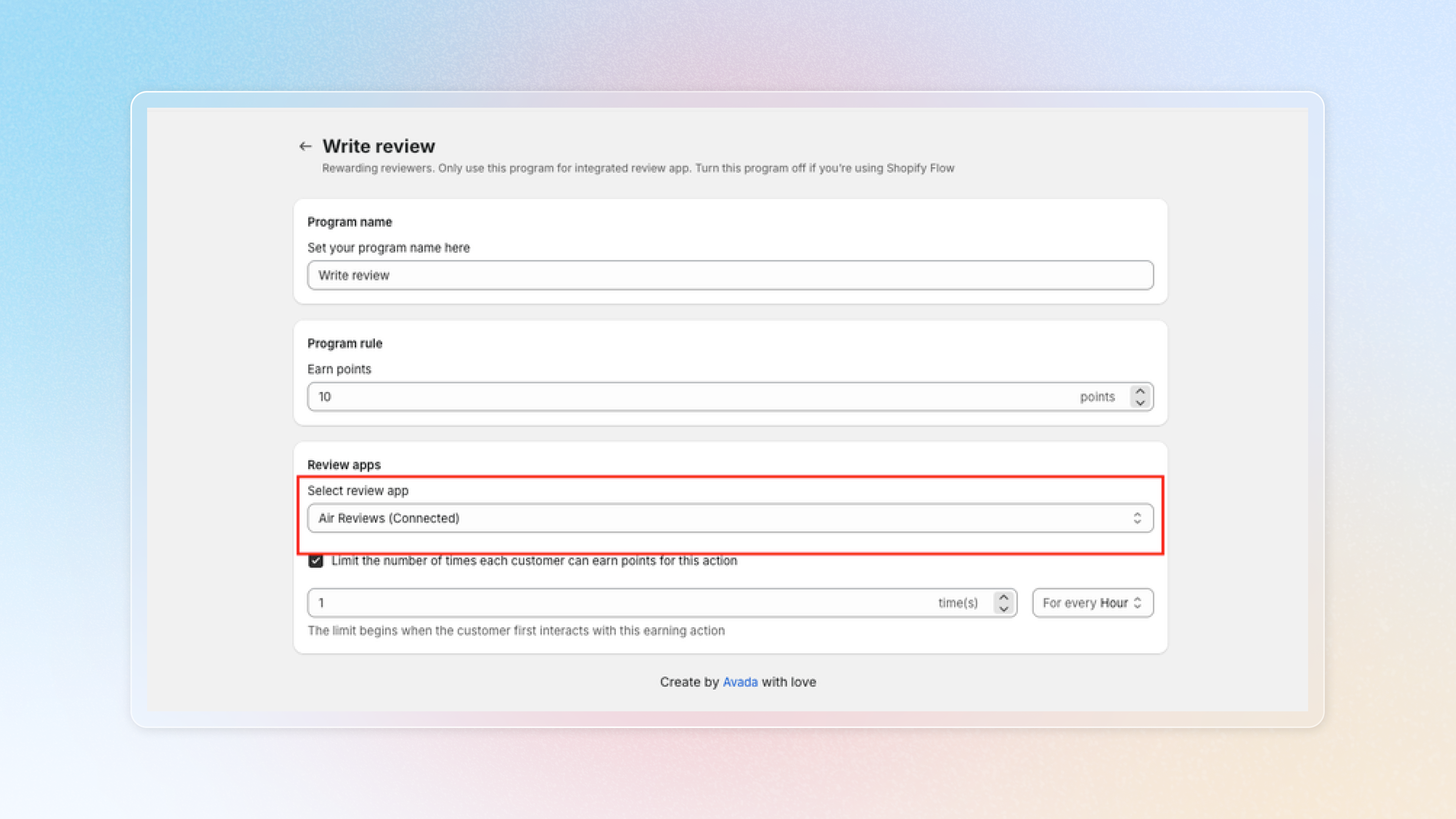Decrement the time(s) limit value
This screenshot has height=819, width=1456.
(x=1003, y=609)
